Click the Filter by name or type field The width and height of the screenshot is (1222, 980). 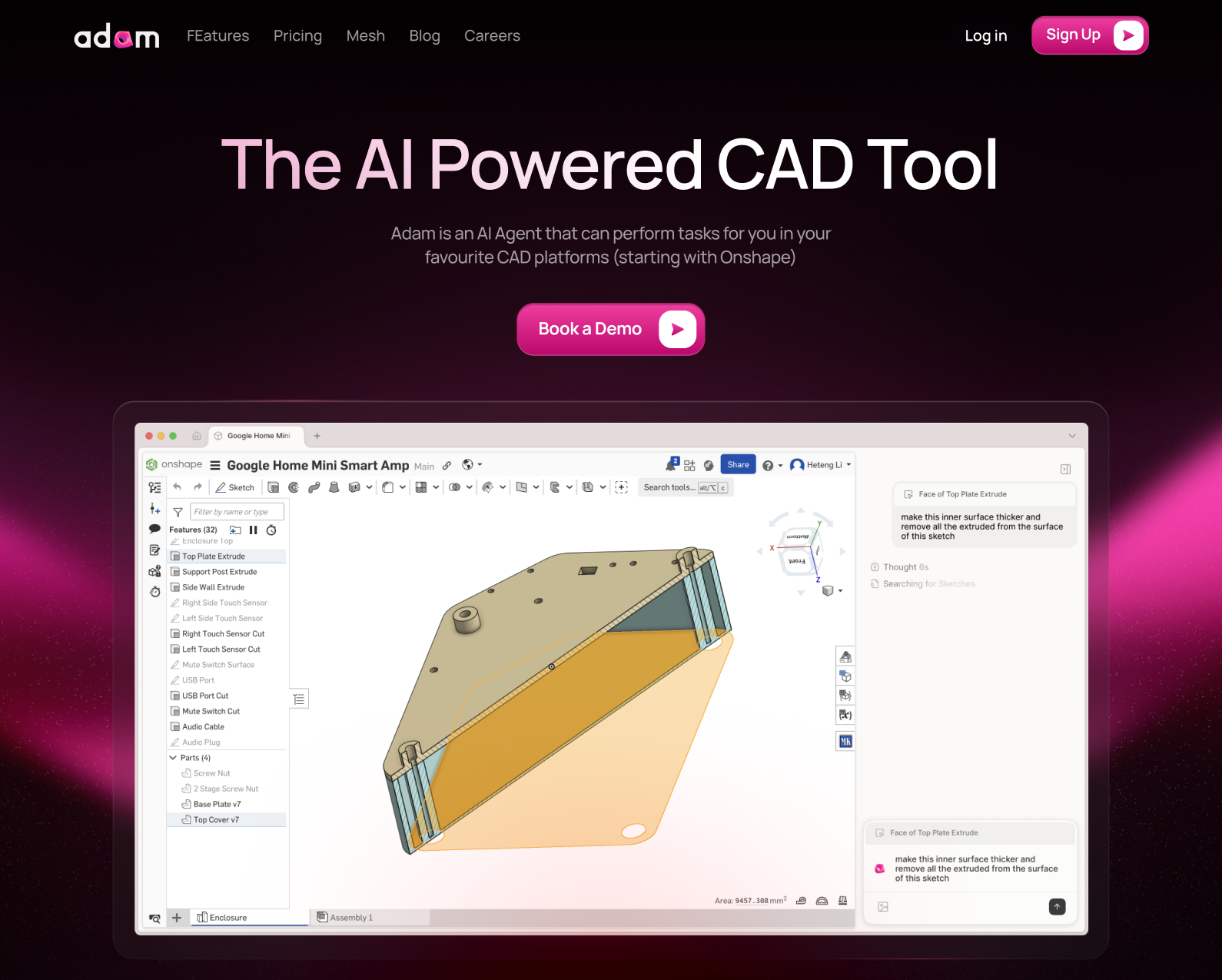tap(237, 512)
